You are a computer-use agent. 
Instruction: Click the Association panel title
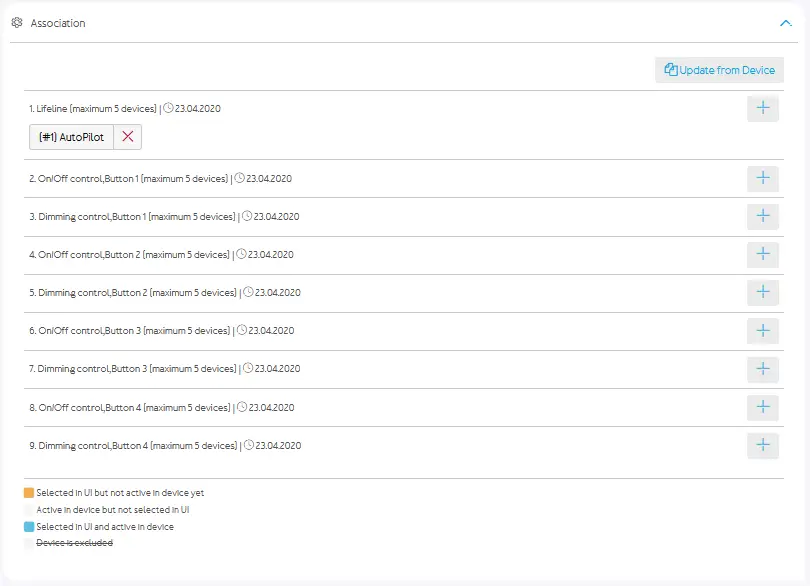58,23
